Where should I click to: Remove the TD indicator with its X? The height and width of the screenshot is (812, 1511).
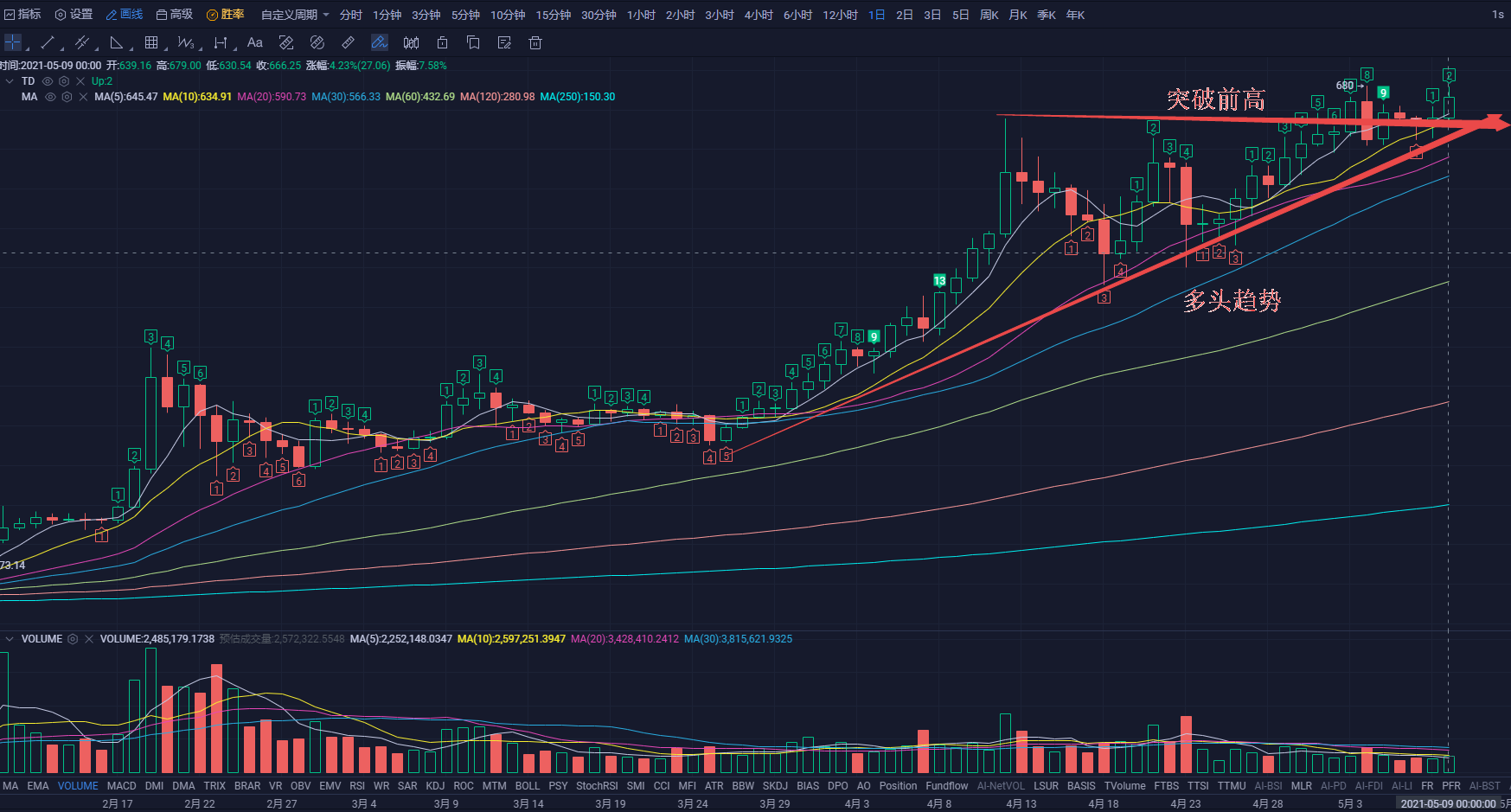pos(80,81)
